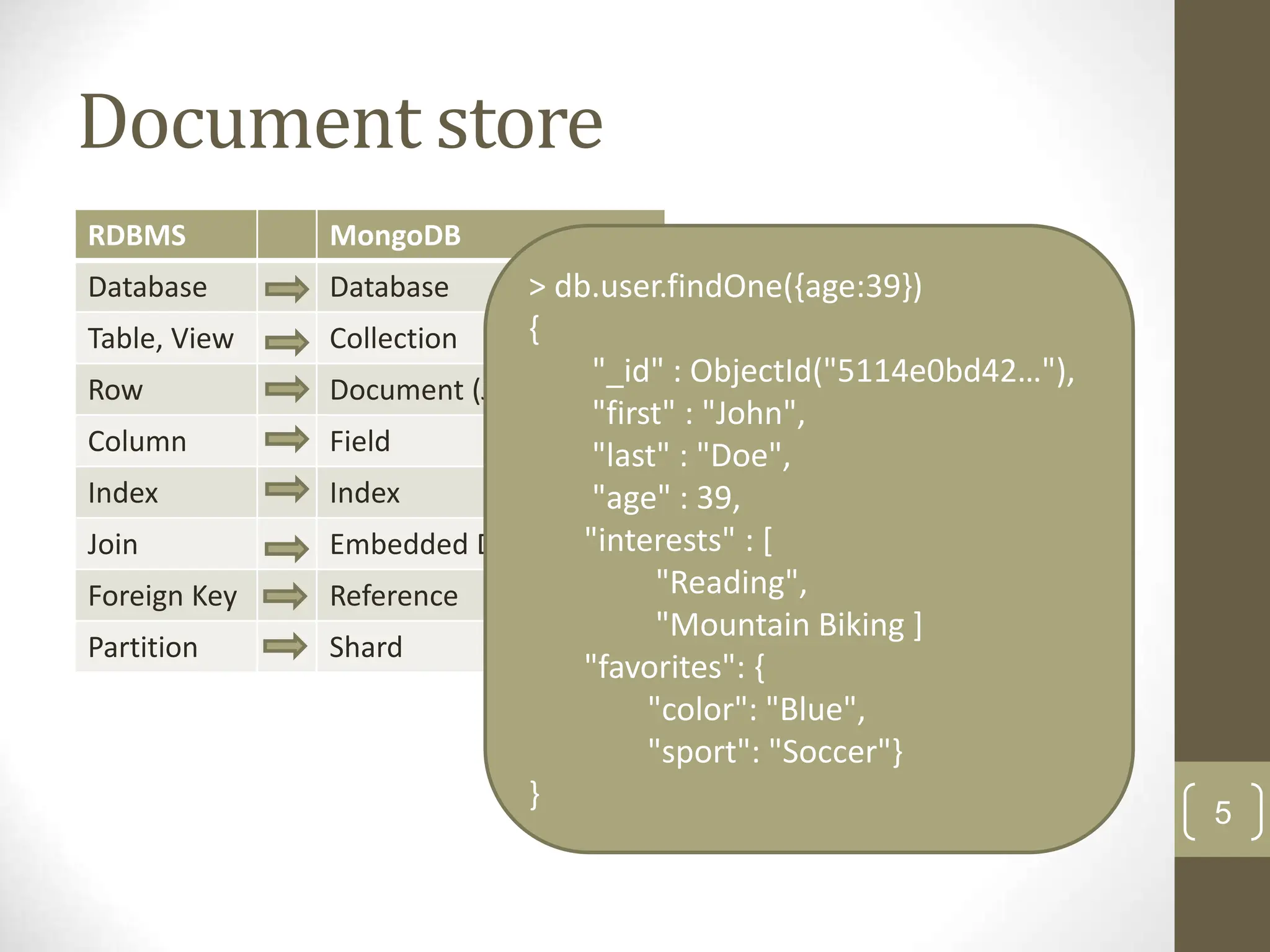Click the Shard cell in the table
This screenshot has height=952, width=1270.
click(366, 648)
